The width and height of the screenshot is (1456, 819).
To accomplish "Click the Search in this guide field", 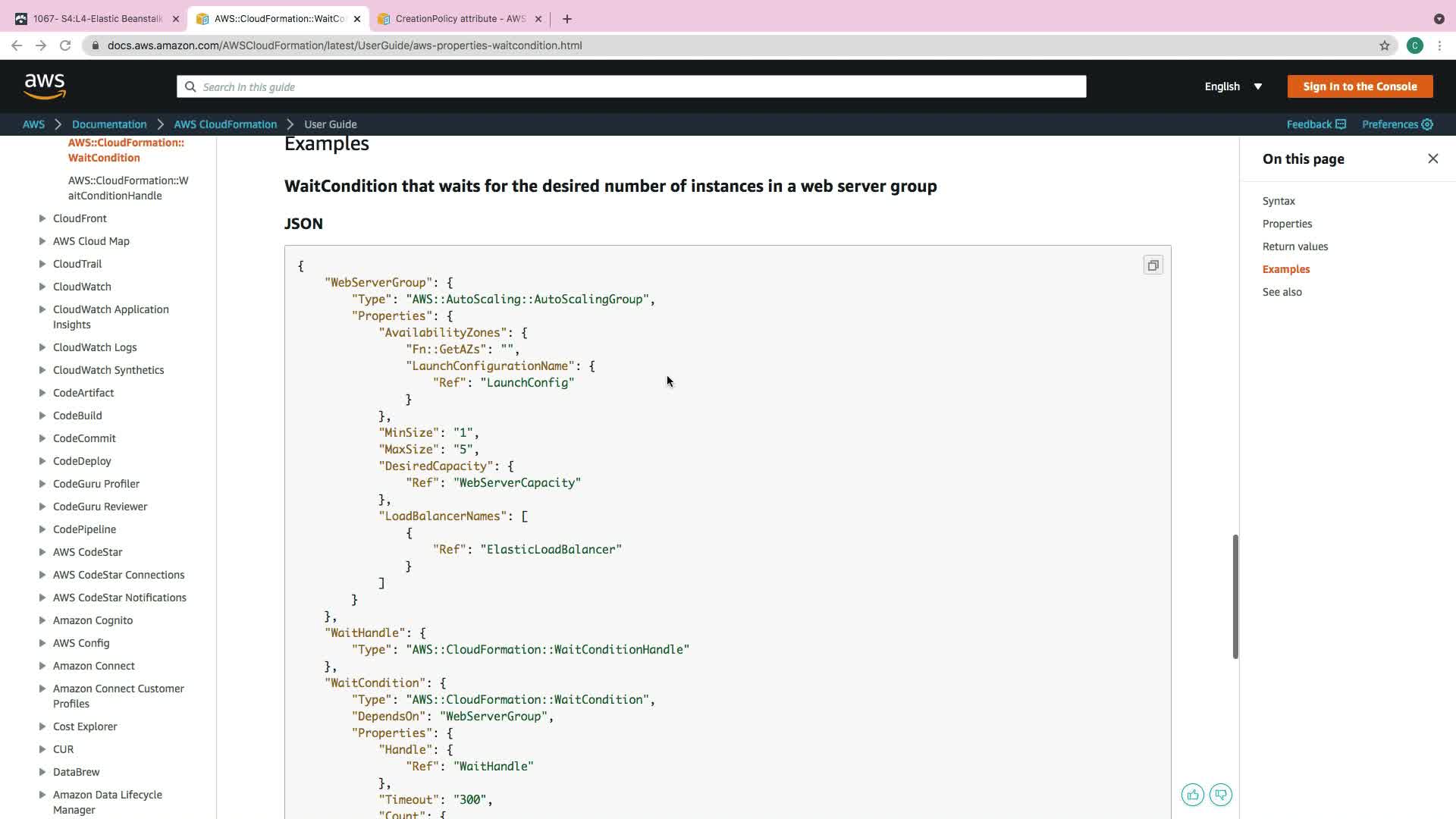I will pyautogui.click(x=631, y=86).
